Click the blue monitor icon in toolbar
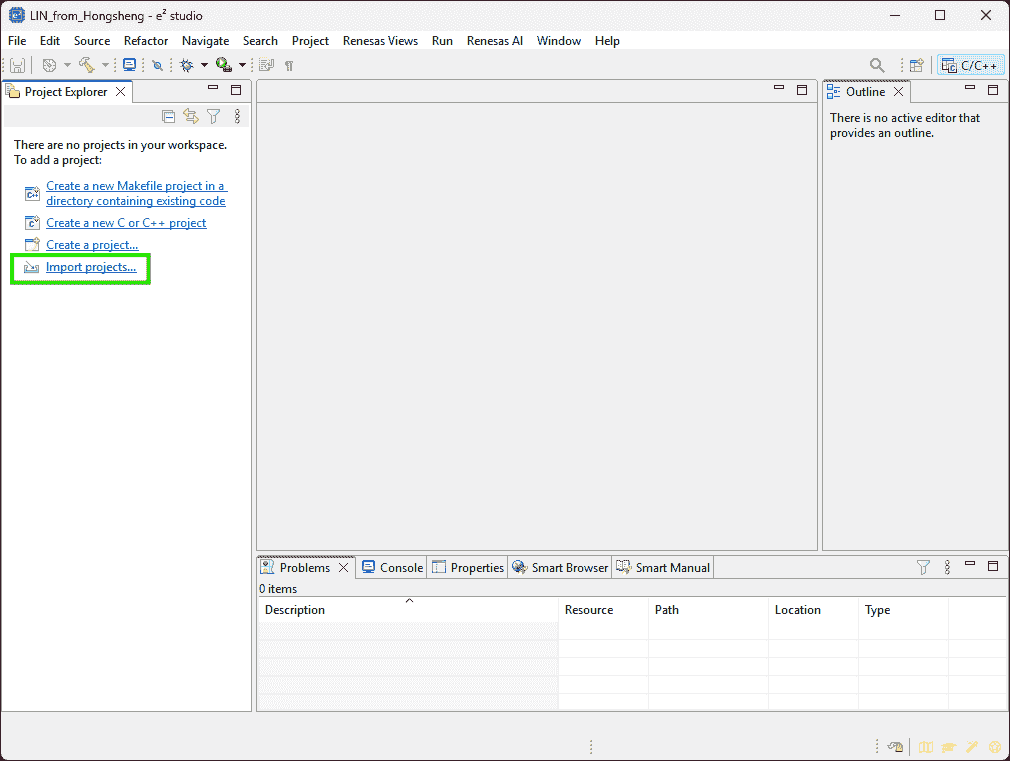 coord(129,65)
